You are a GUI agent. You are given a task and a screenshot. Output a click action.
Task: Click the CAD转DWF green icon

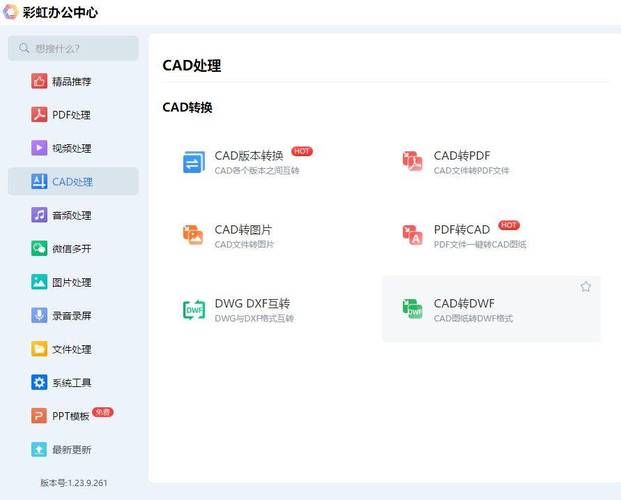(412, 309)
